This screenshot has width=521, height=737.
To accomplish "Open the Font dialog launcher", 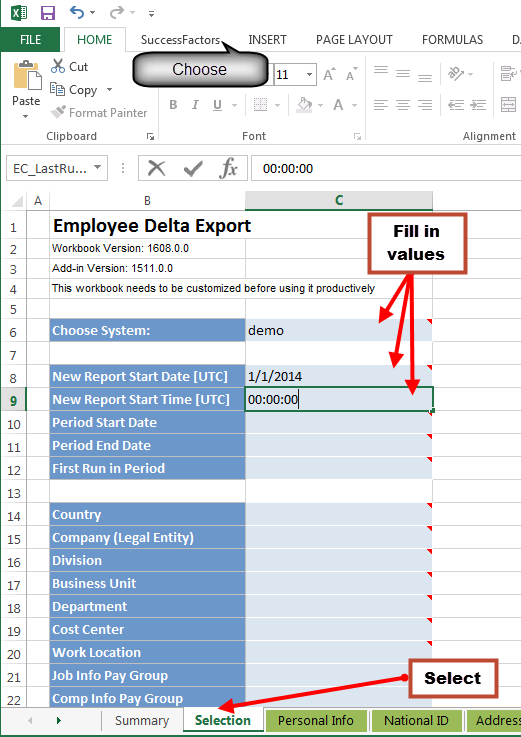I will (x=357, y=137).
